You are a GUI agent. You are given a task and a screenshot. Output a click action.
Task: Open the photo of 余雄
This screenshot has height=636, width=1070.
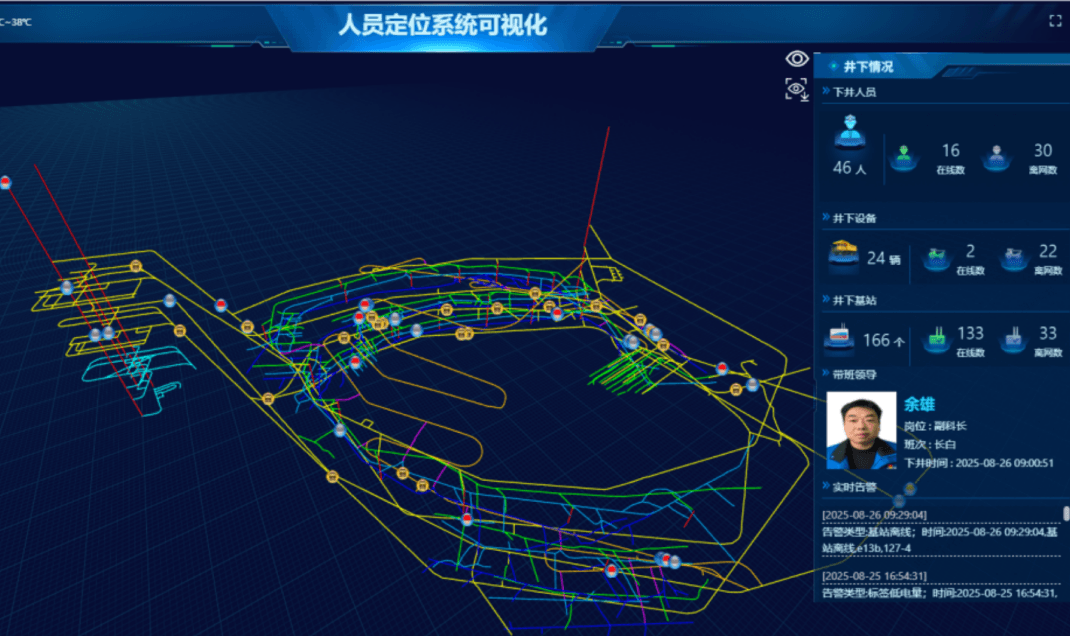tap(861, 430)
